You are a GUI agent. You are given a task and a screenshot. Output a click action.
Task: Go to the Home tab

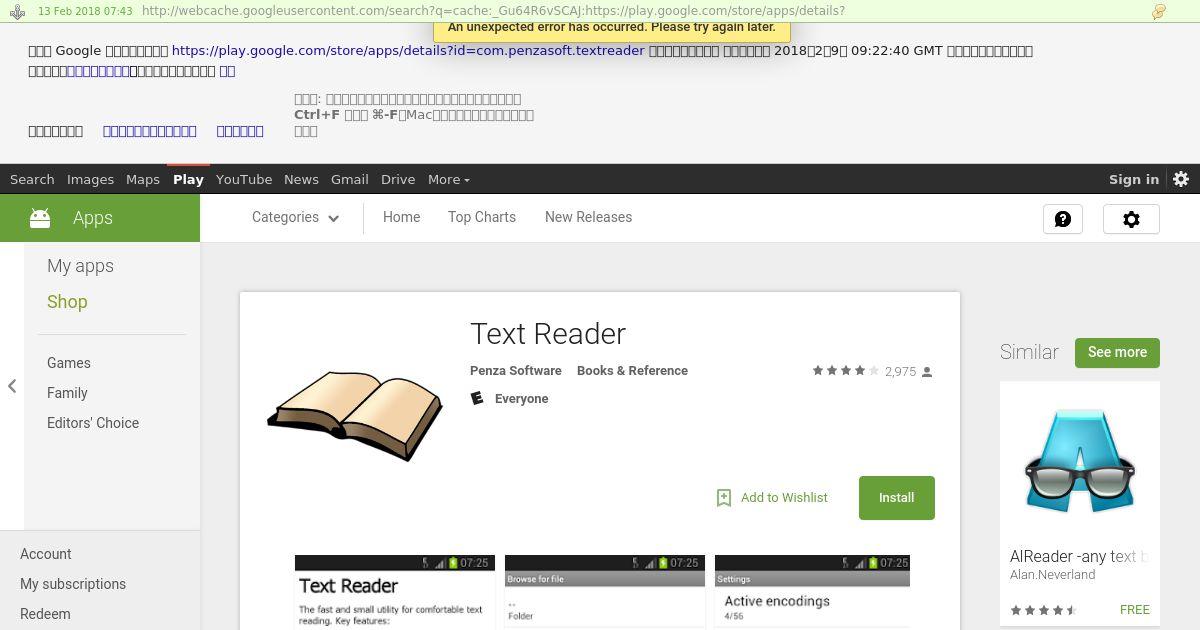click(x=401, y=217)
